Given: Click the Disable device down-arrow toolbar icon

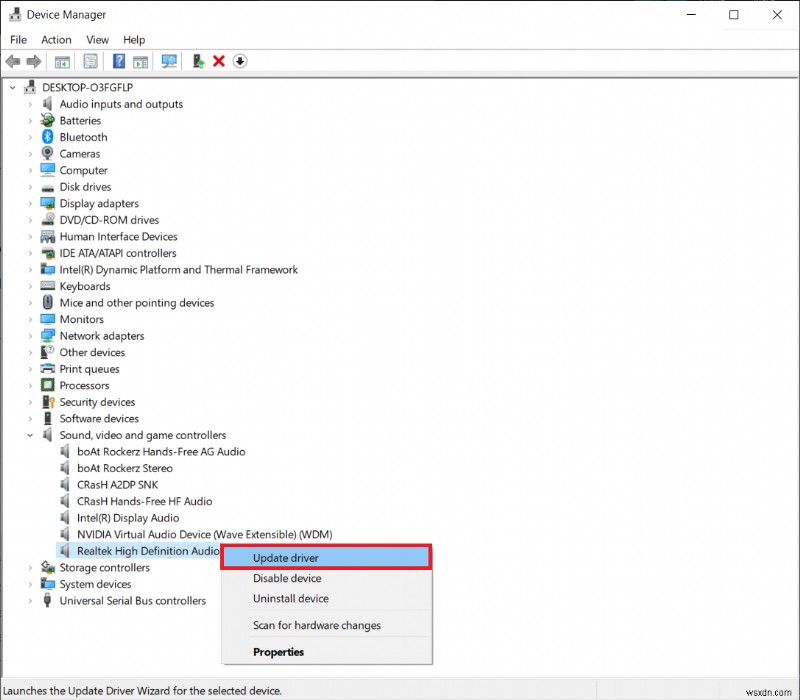Looking at the screenshot, I should click(240, 61).
